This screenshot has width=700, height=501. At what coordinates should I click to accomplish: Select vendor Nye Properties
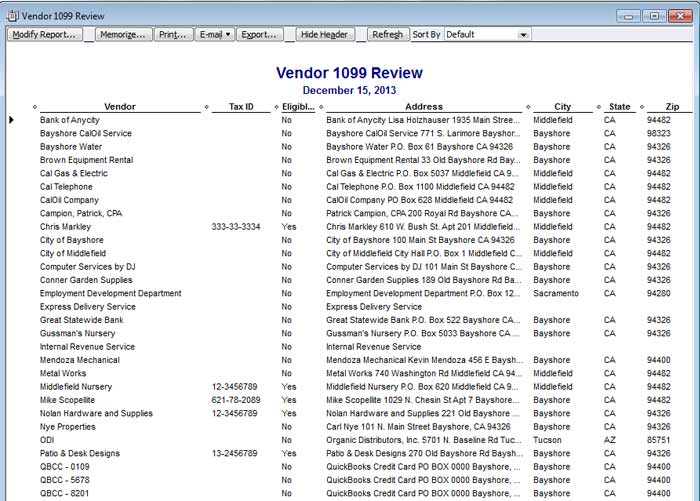click(67, 427)
